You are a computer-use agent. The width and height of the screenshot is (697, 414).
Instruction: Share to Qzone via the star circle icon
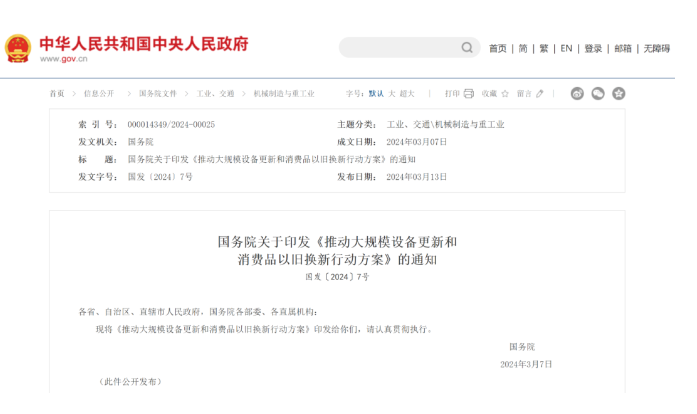coord(619,94)
